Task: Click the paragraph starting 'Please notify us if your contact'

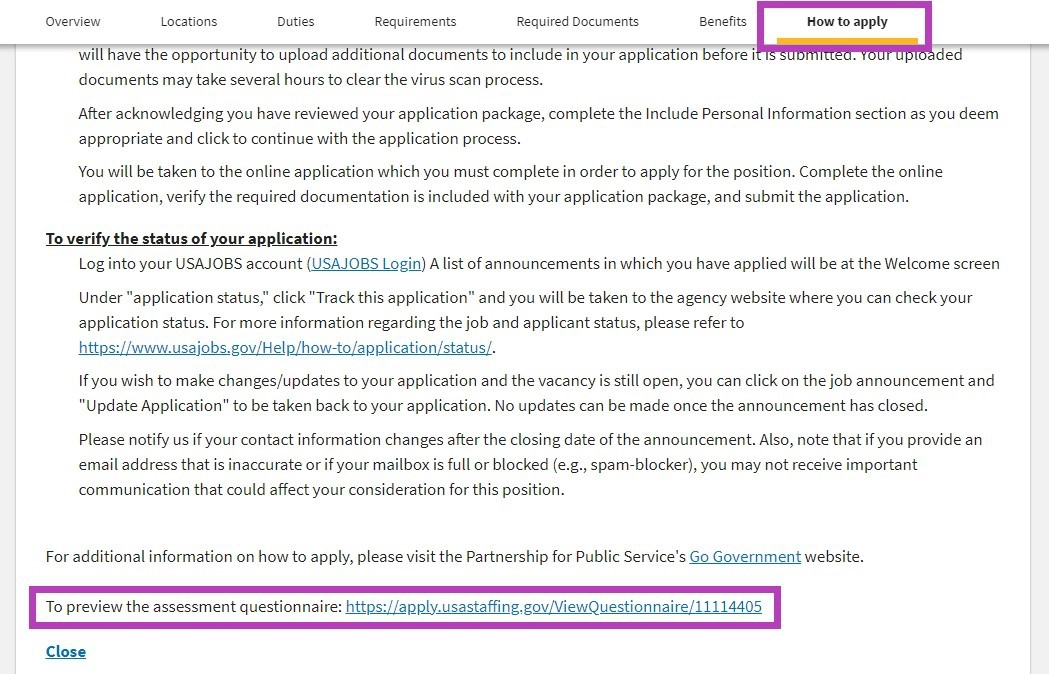Action: 530,465
